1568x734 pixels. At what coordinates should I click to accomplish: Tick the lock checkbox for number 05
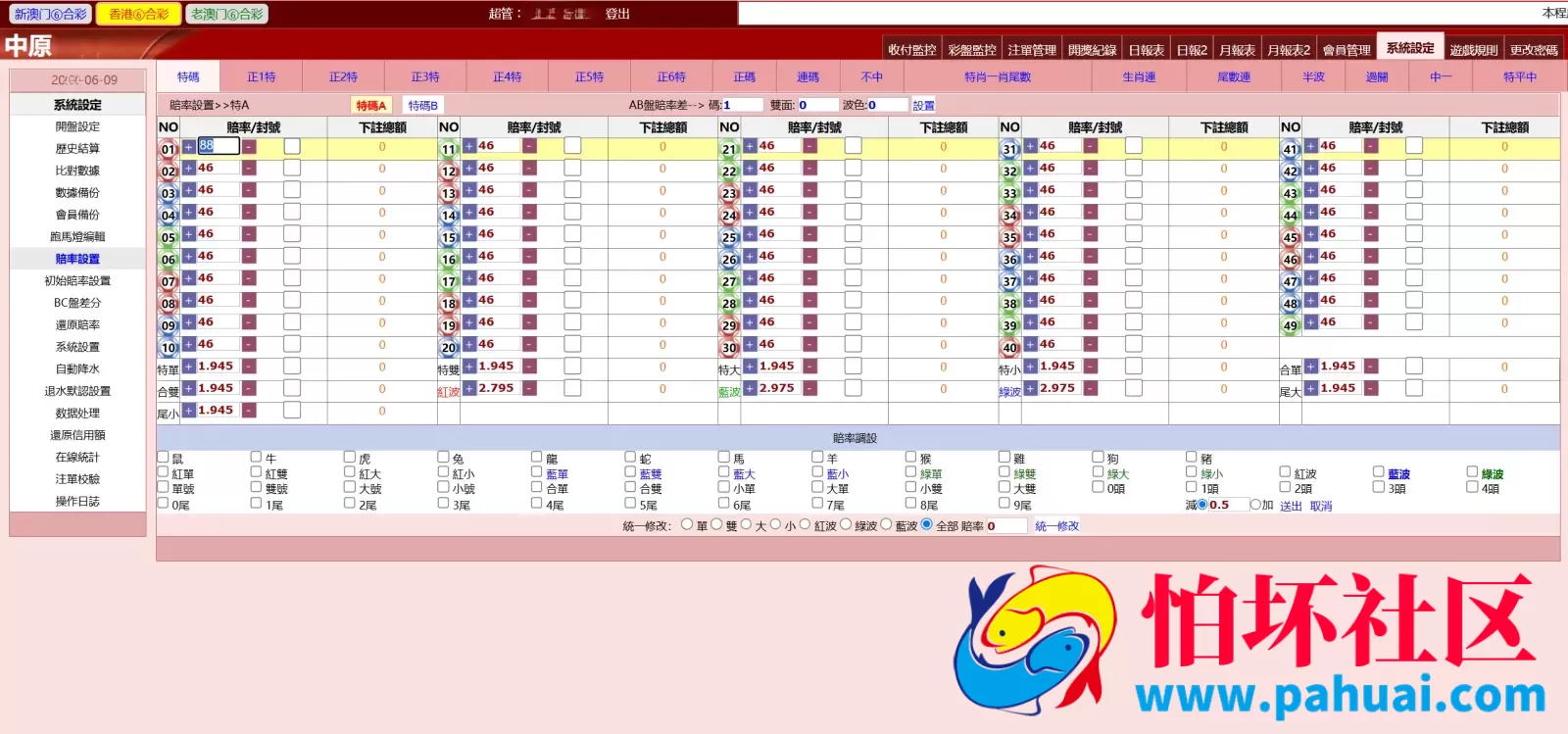(292, 234)
